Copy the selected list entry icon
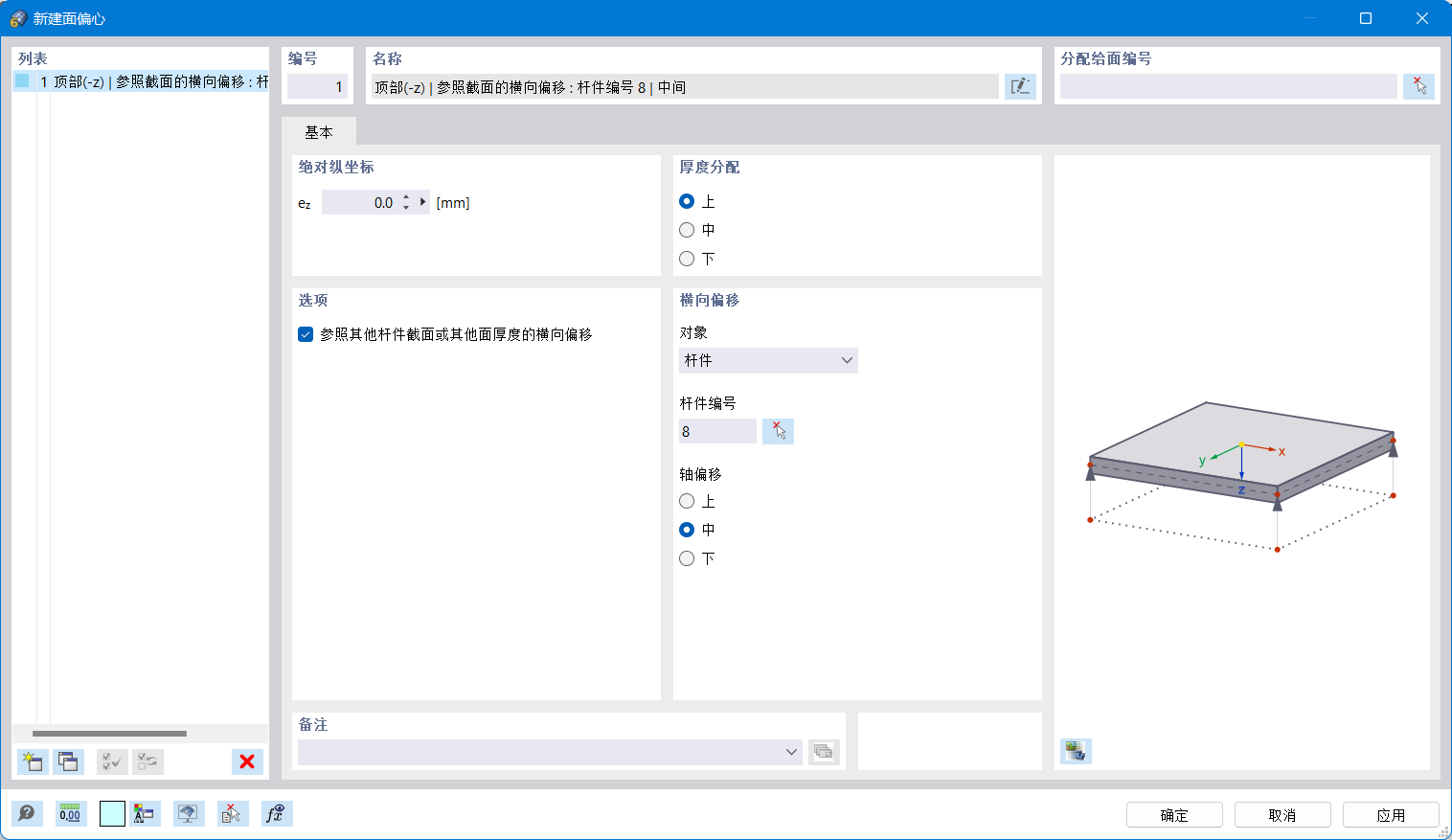This screenshot has width=1452, height=840. click(67, 761)
